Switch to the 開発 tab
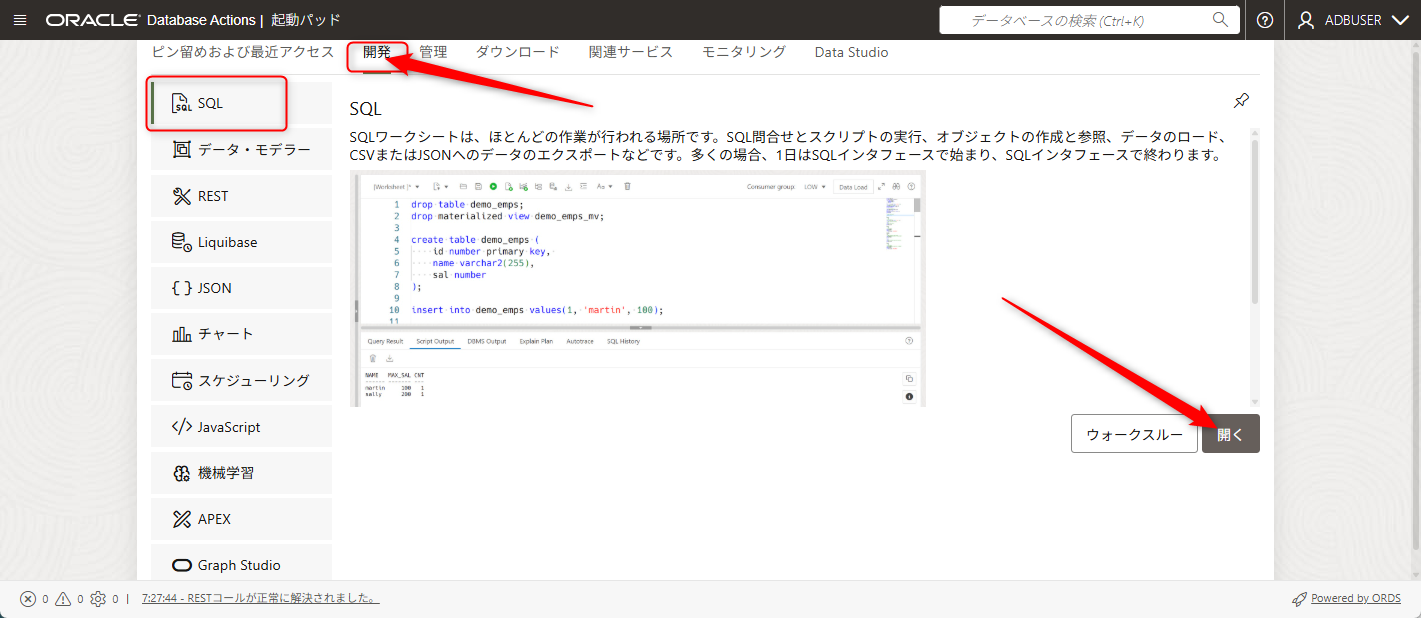Viewport: 1421px width, 618px height. (x=377, y=52)
